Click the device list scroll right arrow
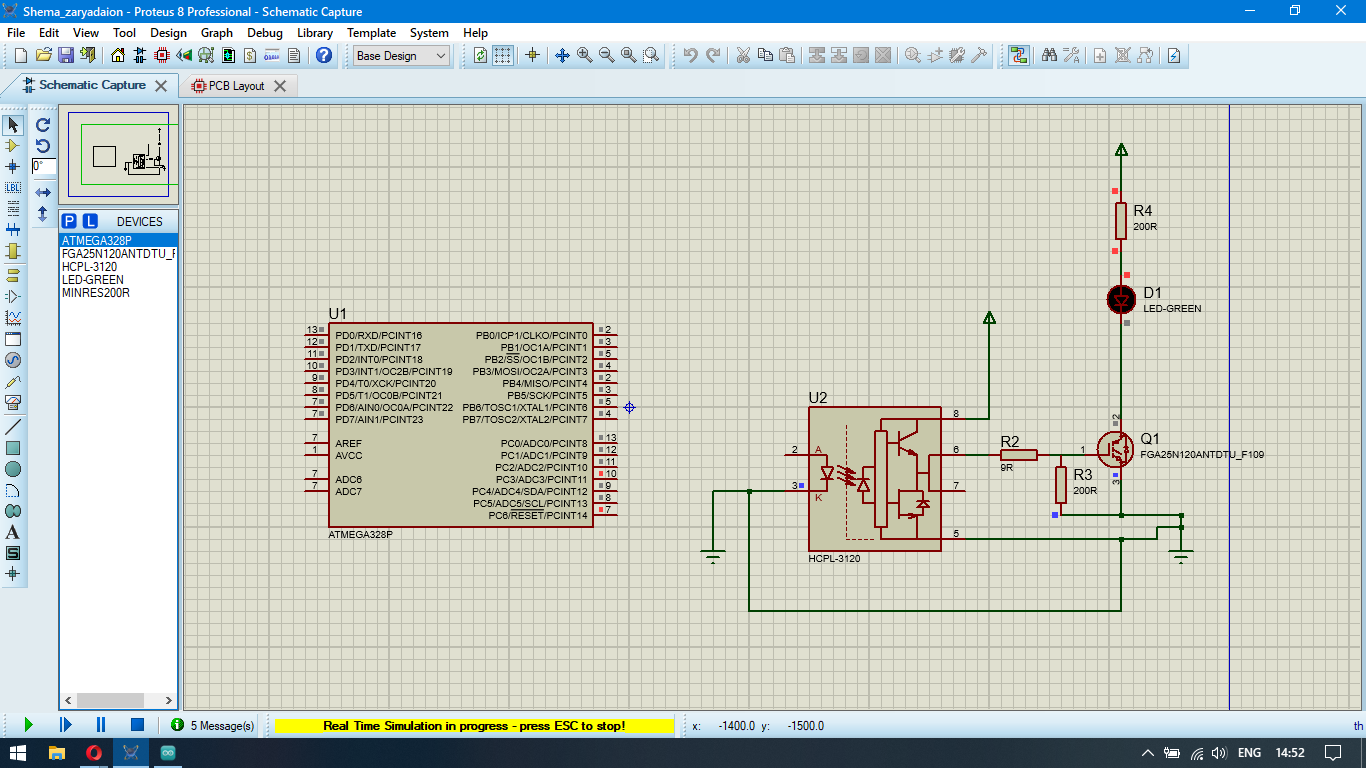Image resolution: width=1366 pixels, height=768 pixels. (x=170, y=701)
